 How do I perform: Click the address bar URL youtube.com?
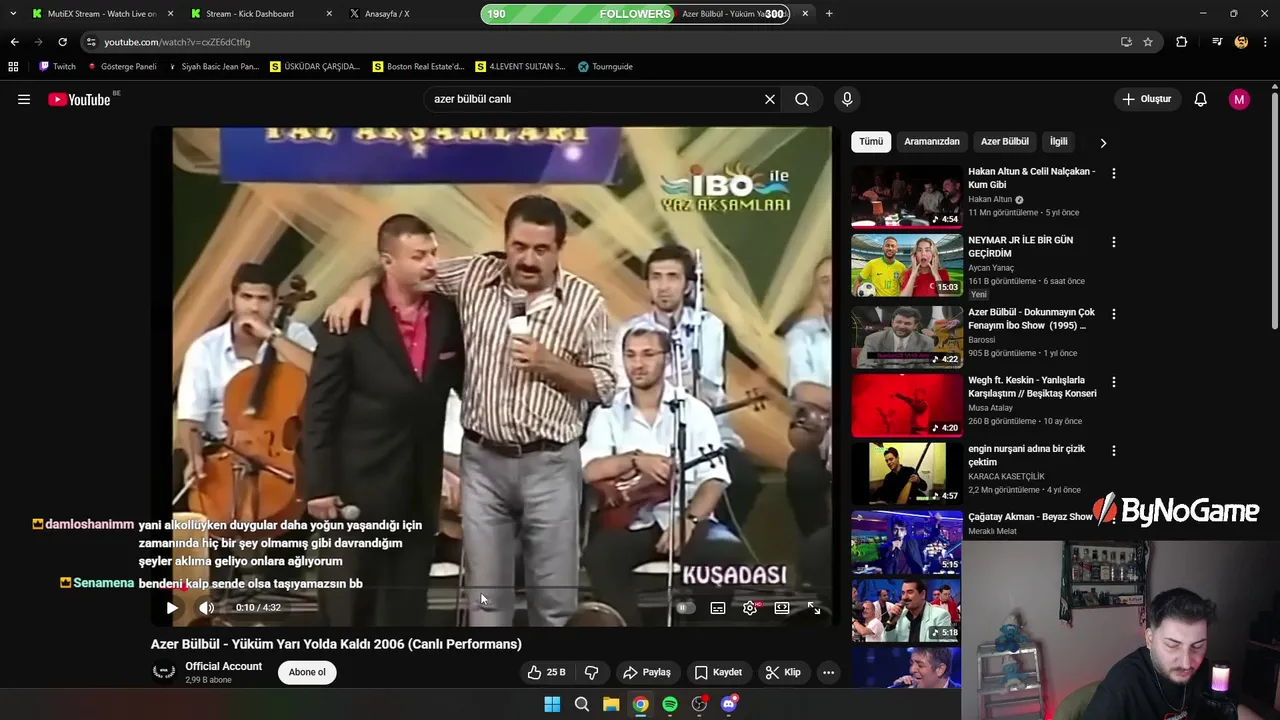(x=177, y=42)
